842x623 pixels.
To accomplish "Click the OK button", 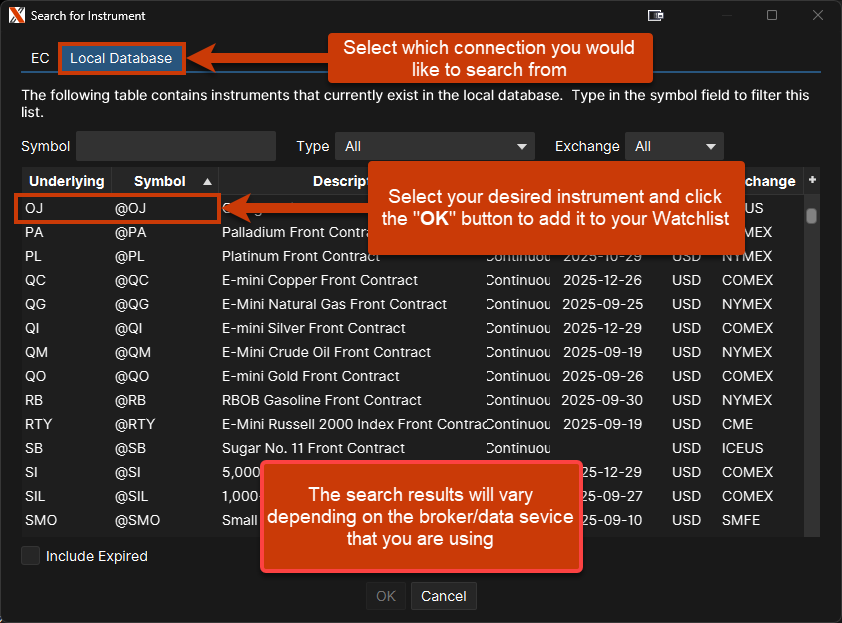I will 386,596.
